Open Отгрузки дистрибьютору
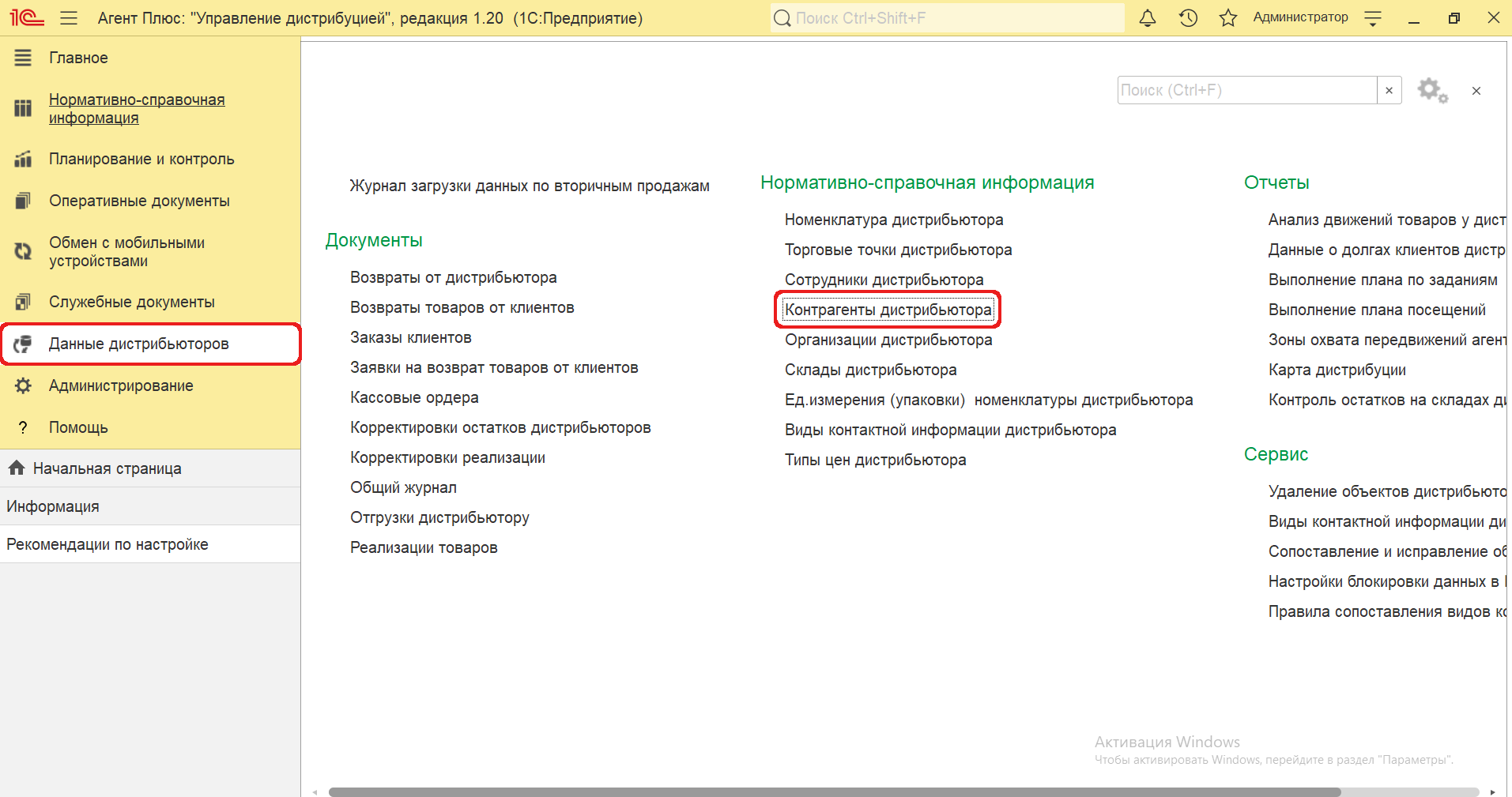This screenshot has height=797, width=1512. pyautogui.click(x=439, y=518)
